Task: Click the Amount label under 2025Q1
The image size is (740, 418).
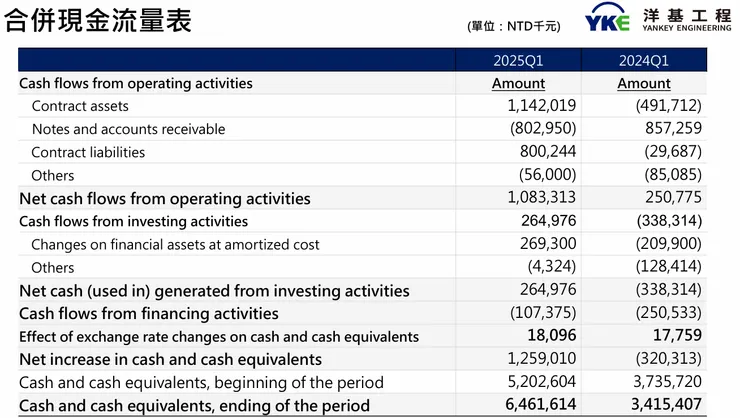Action: click(518, 84)
